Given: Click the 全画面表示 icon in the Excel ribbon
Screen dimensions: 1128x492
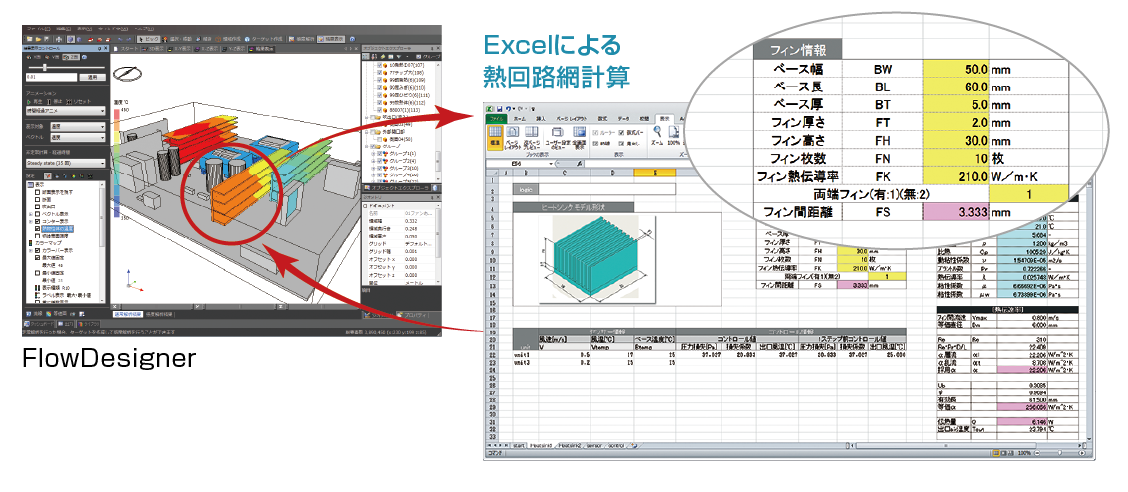Looking at the screenshot, I should point(580,138).
